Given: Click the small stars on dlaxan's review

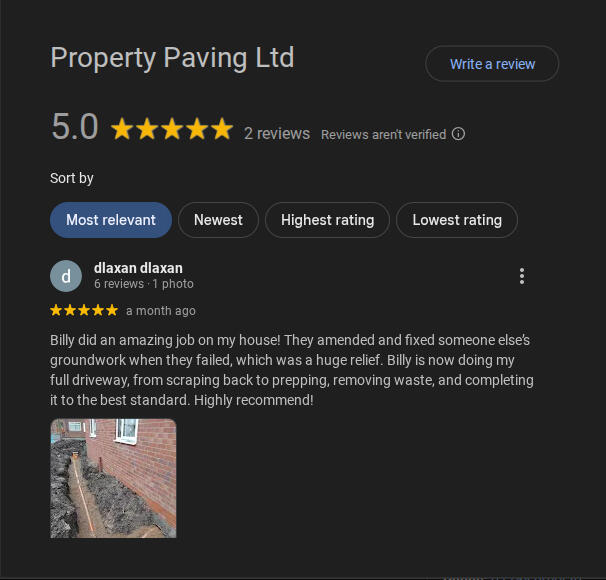Looking at the screenshot, I should pos(84,310).
